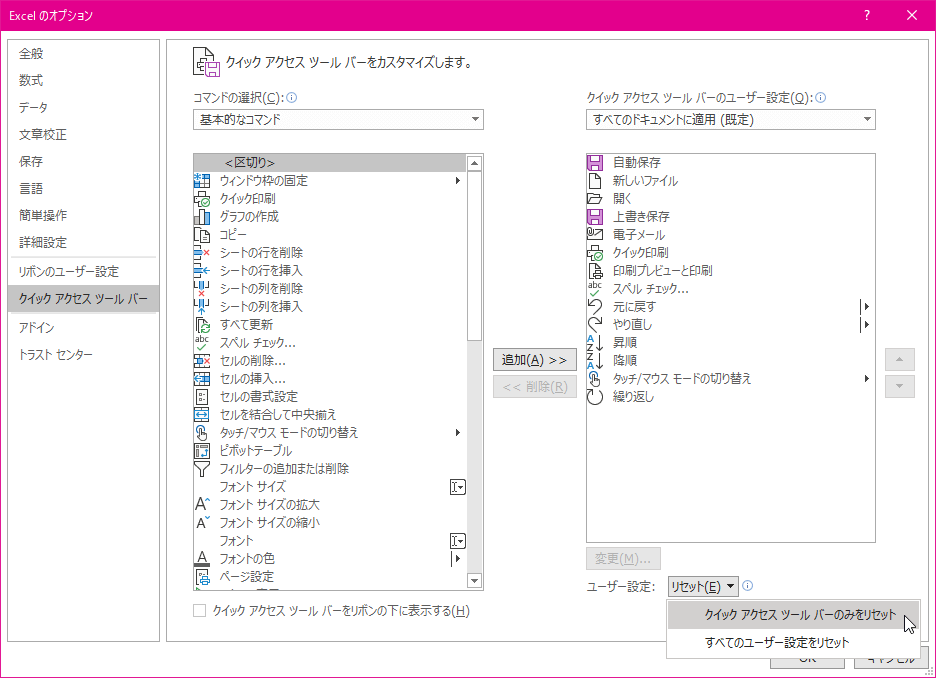Screen dimensions: 936x678
Task: Click the 変更(M)... button
Action: 623,559
